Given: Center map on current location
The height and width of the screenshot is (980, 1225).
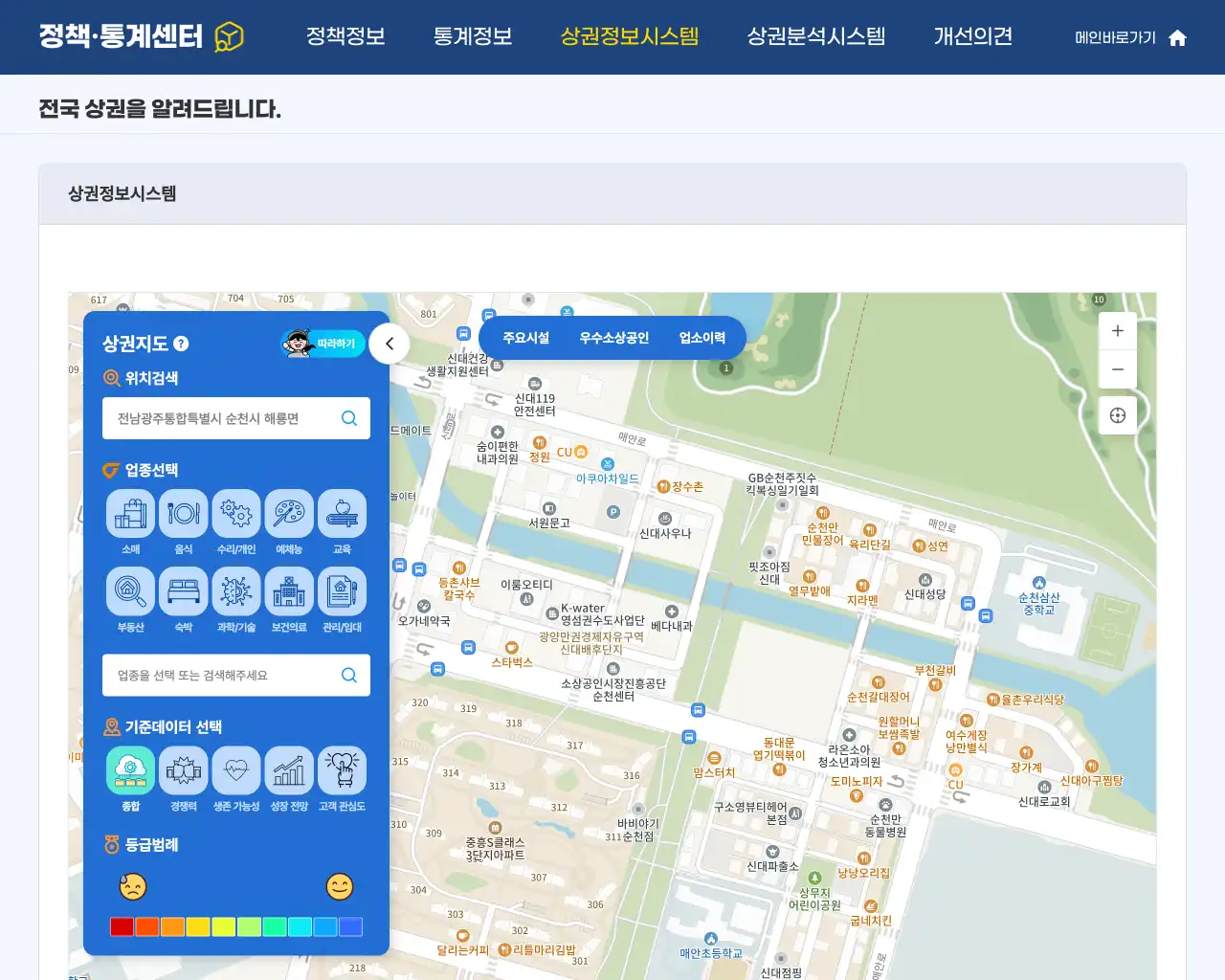Looking at the screenshot, I should coord(1118,415).
